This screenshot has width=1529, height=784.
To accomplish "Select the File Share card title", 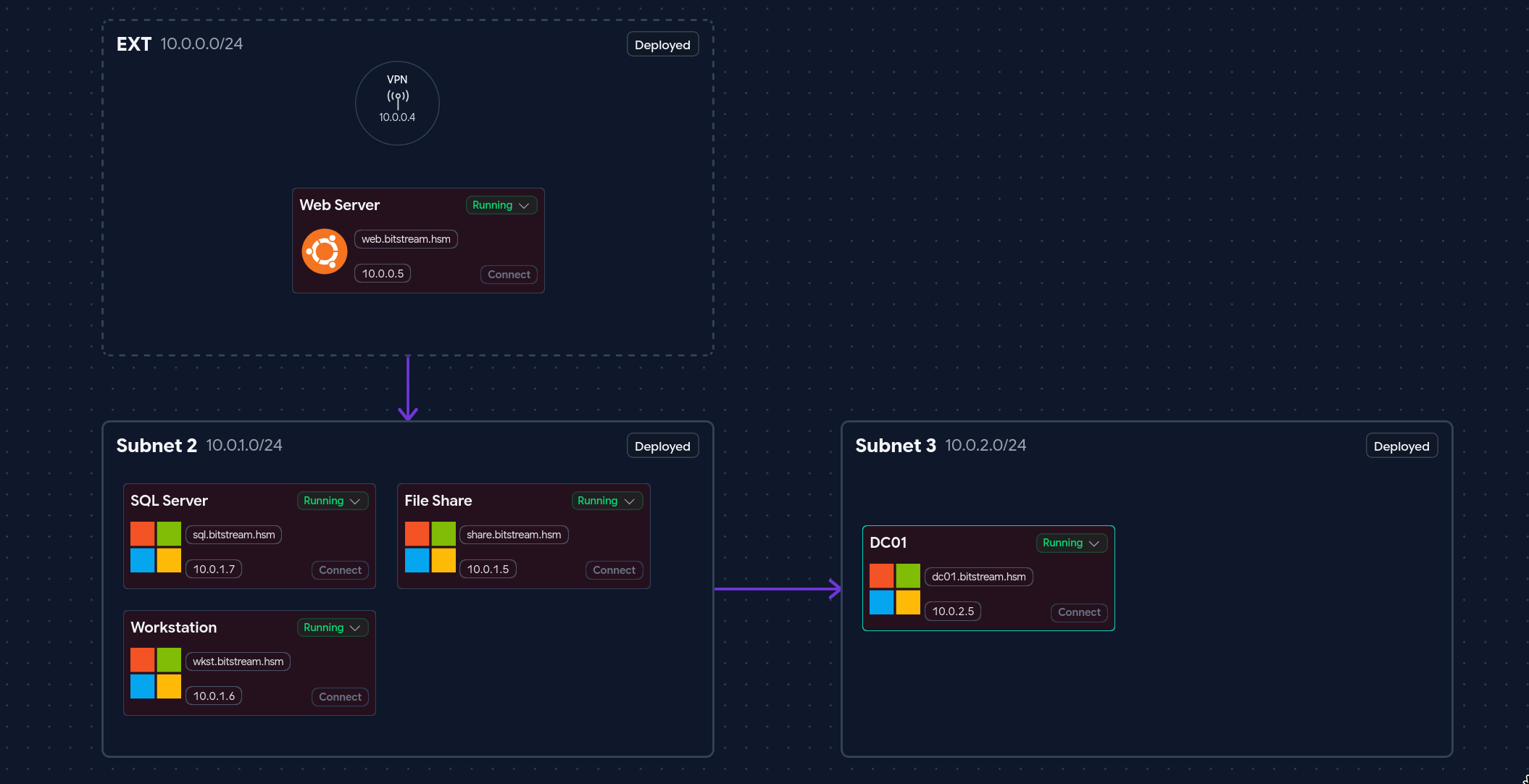I will [438, 501].
